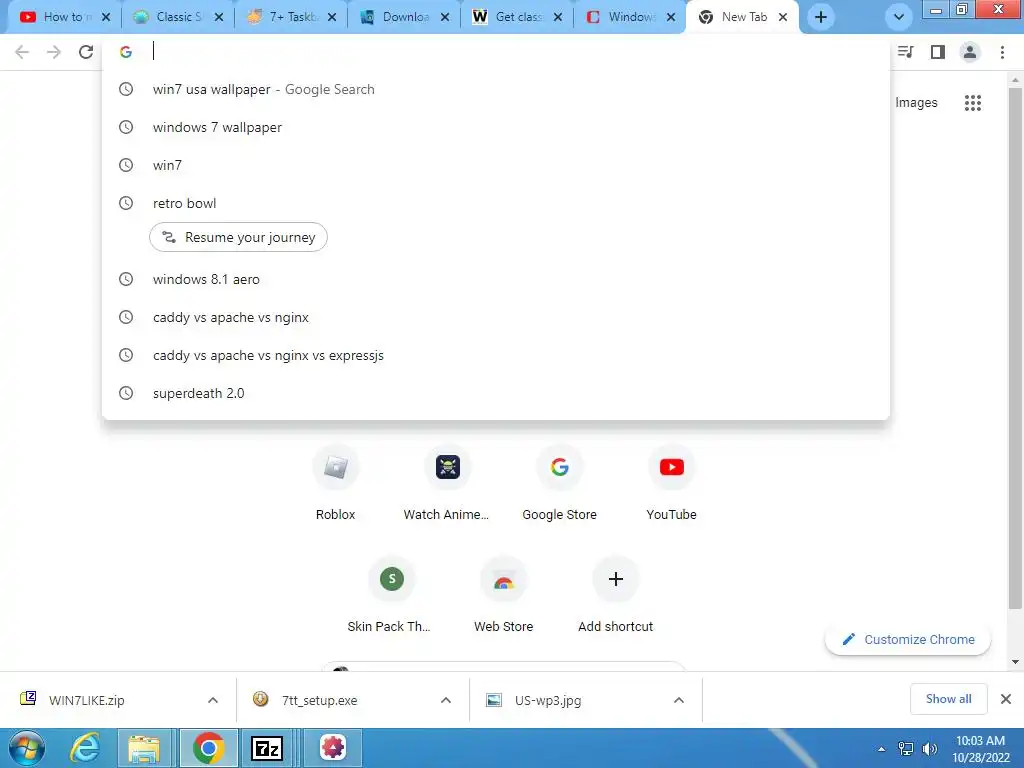
Task: Switch to the 7+ Taskb tab
Action: click(291, 18)
